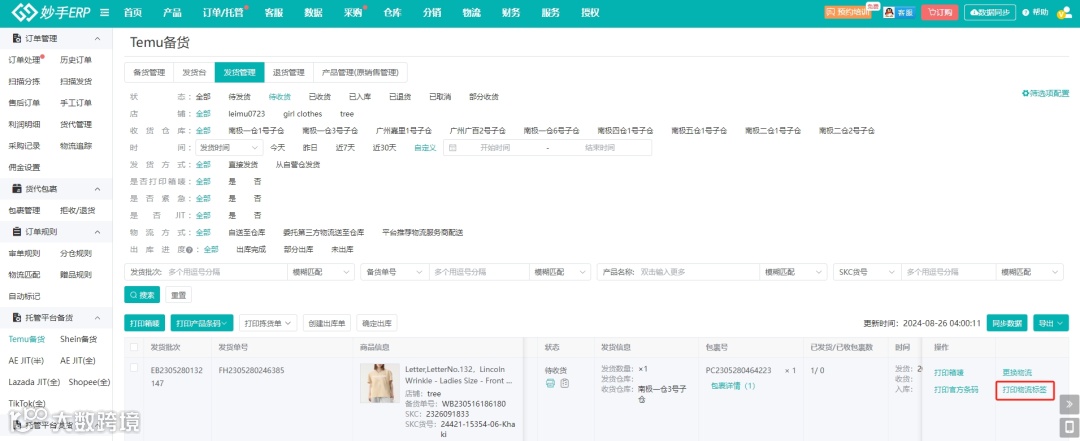
Task: Click the 出库进度 question-mark hint icon
Action: pos(189,249)
